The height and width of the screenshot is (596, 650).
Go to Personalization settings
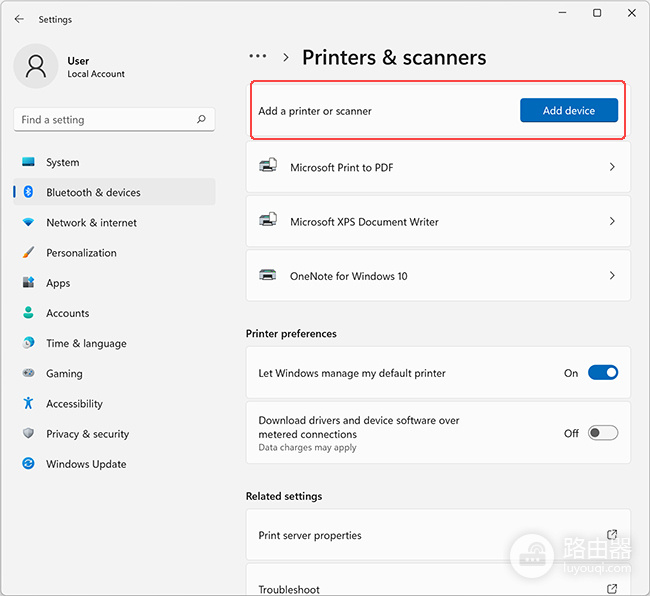click(114, 253)
